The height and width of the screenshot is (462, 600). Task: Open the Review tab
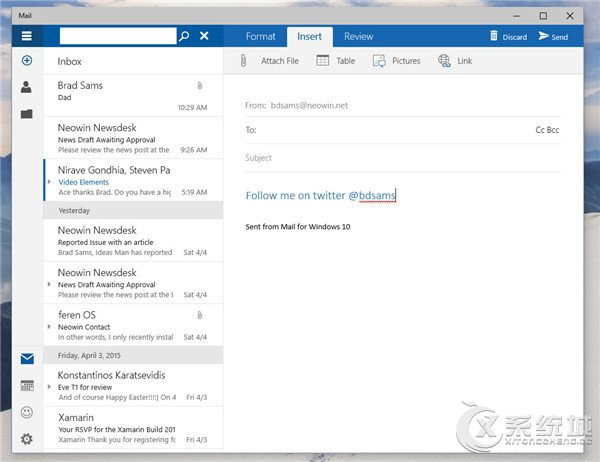pyautogui.click(x=358, y=36)
